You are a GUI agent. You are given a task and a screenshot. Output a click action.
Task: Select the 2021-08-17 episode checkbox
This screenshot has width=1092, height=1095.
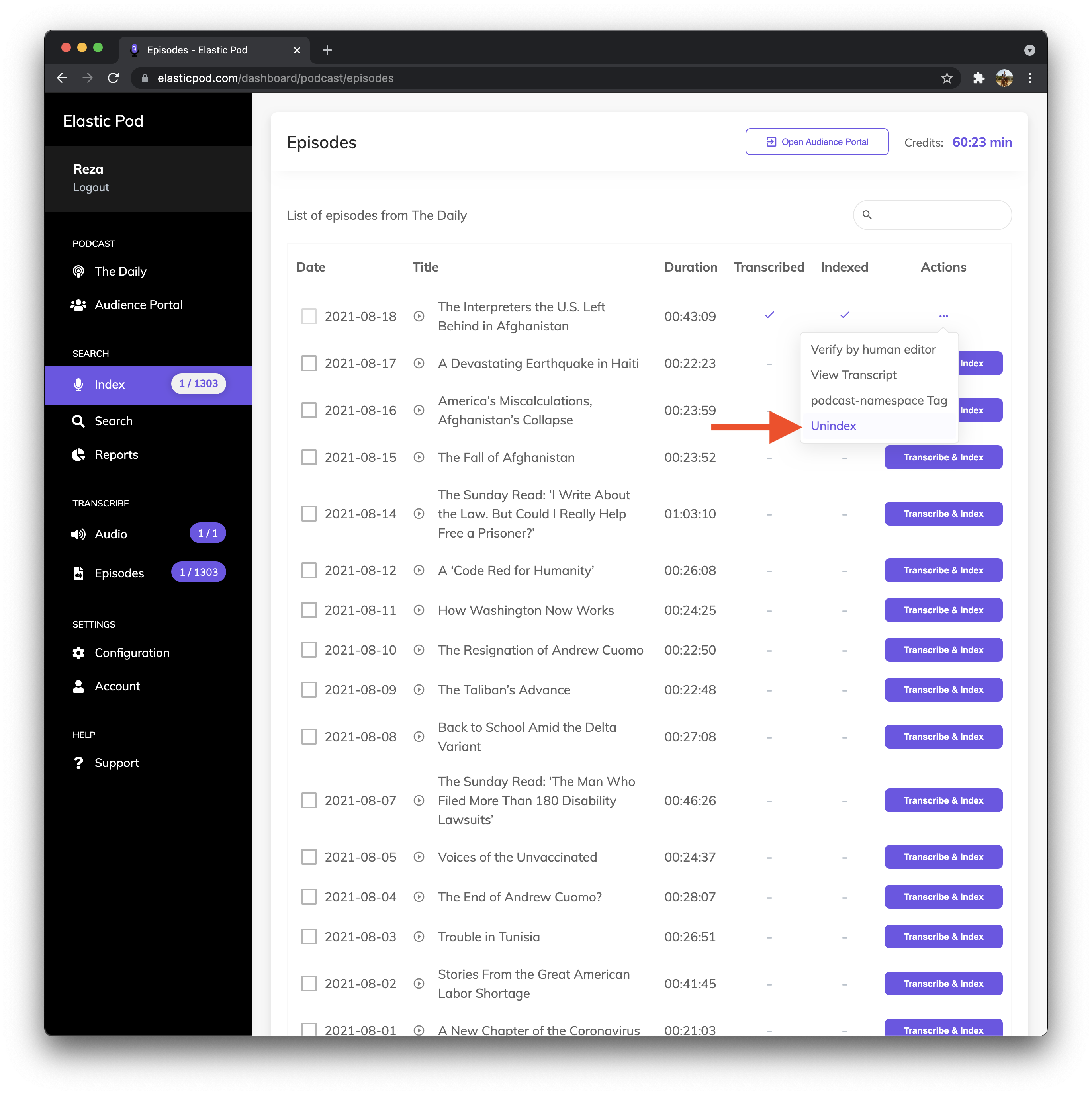coord(309,363)
